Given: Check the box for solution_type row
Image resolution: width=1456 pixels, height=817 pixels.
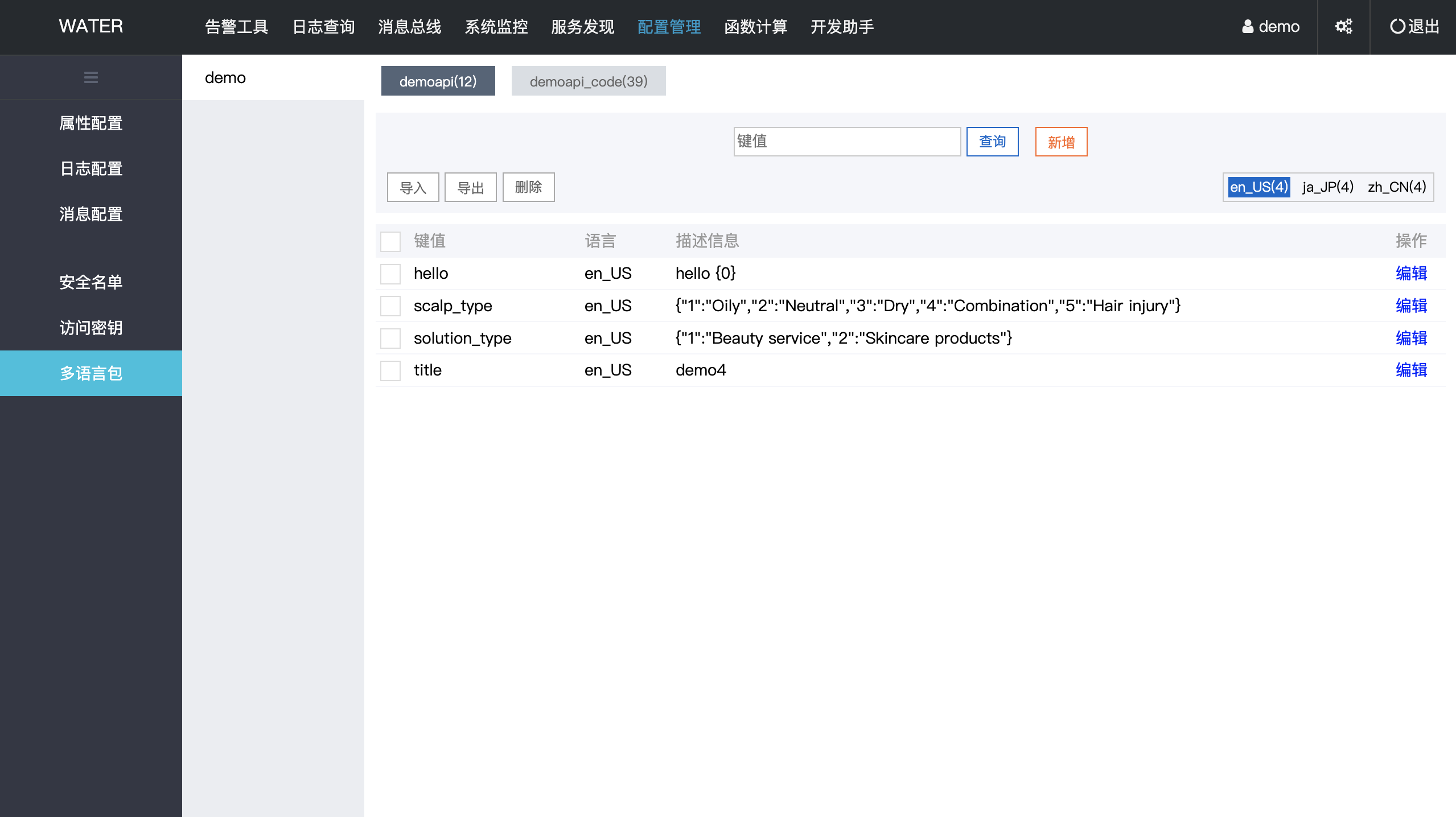Looking at the screenshot, I should (x=390, y=339).
